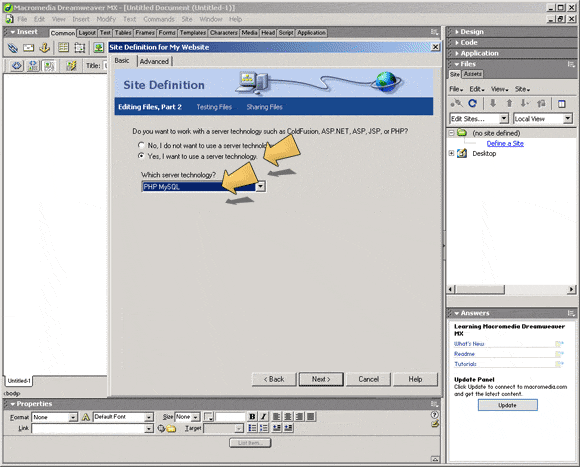This screenshot has height=467, width=580.
Task: Click Connect to remote host icon
Action: (457, 104)
